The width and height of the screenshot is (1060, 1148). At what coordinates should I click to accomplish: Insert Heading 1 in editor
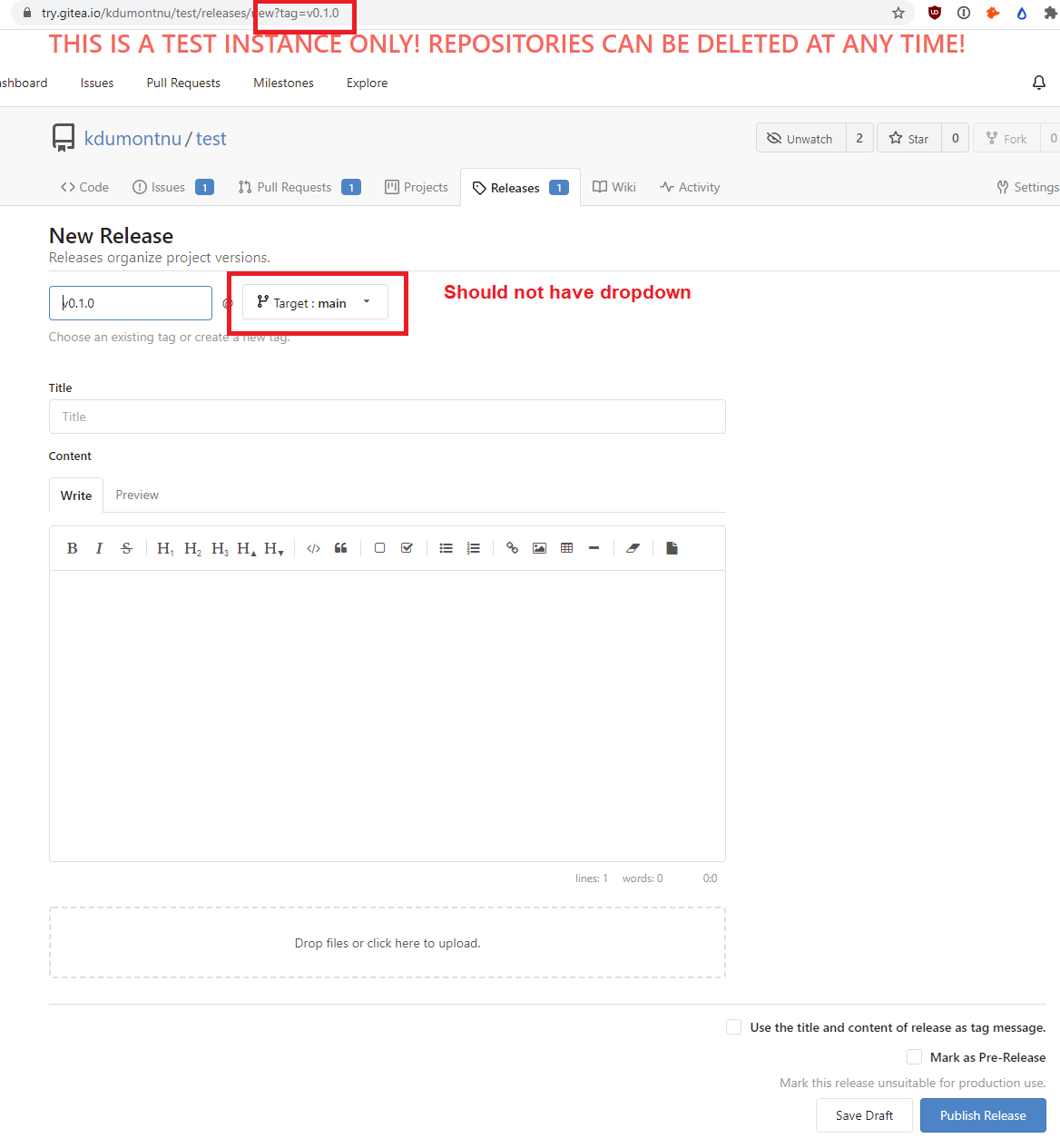click(x=165, y=548)
